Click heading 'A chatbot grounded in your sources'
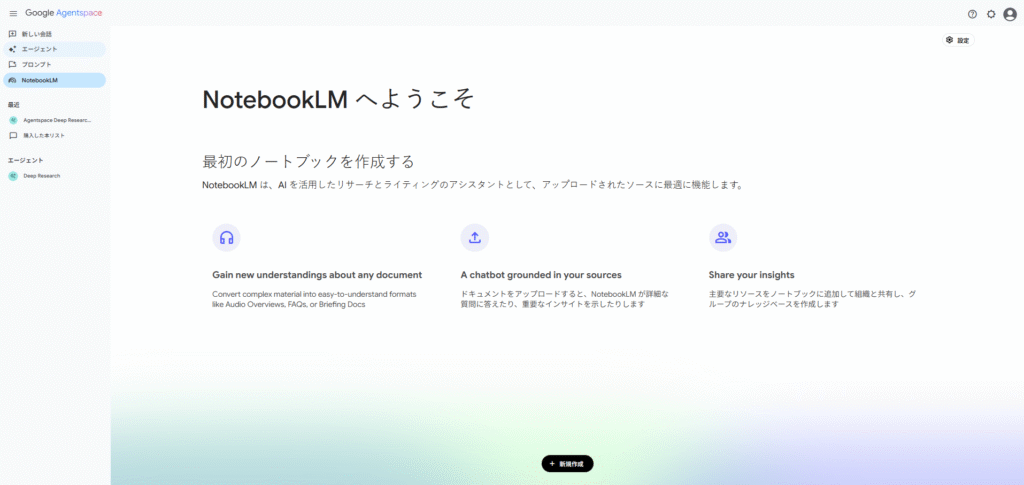The image size is (1024, 485). click(541, 275)
